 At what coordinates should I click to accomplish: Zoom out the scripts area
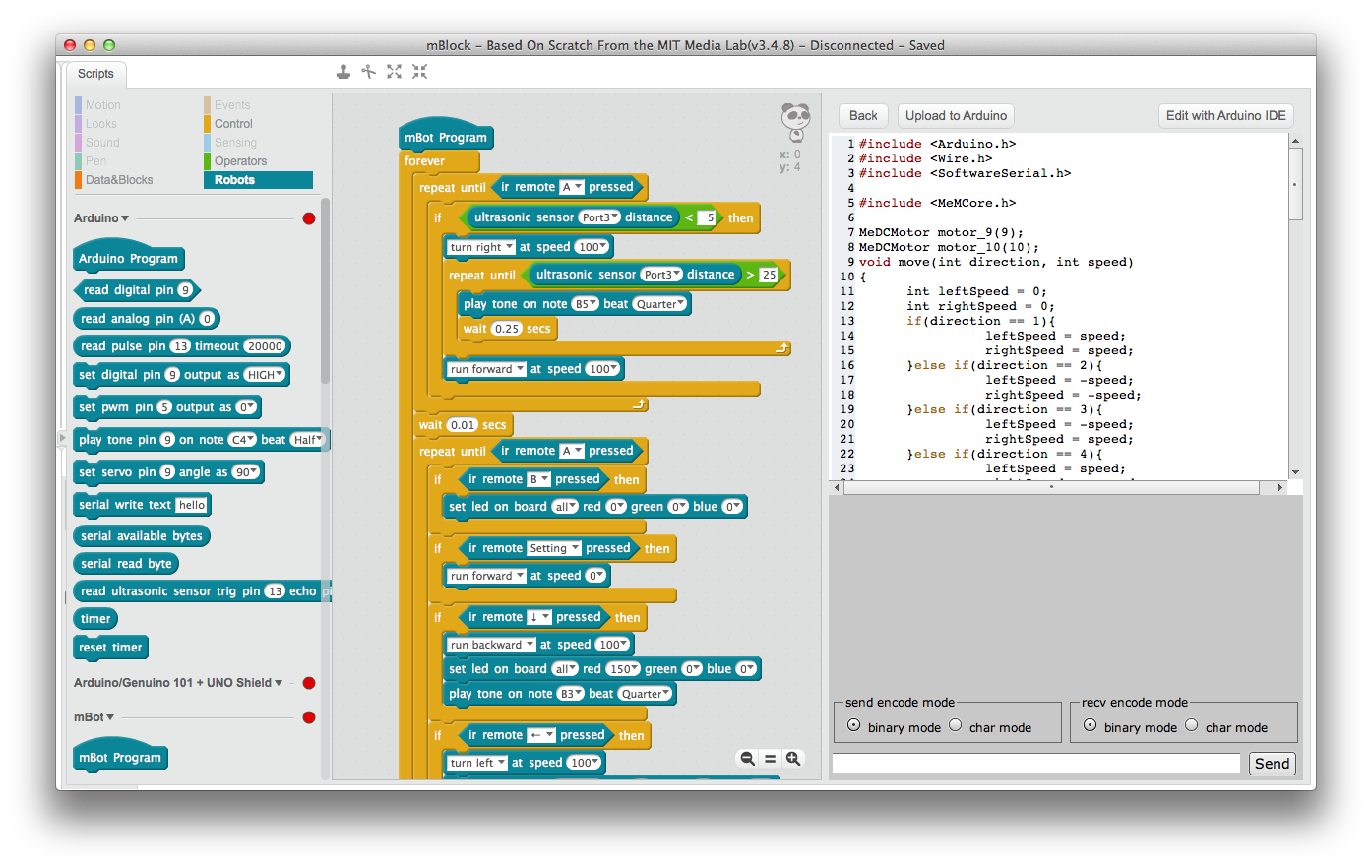[748, 759]
